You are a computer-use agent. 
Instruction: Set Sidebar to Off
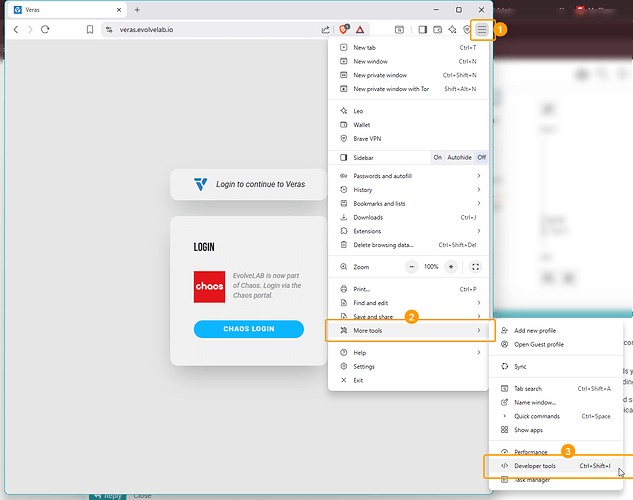482,157
